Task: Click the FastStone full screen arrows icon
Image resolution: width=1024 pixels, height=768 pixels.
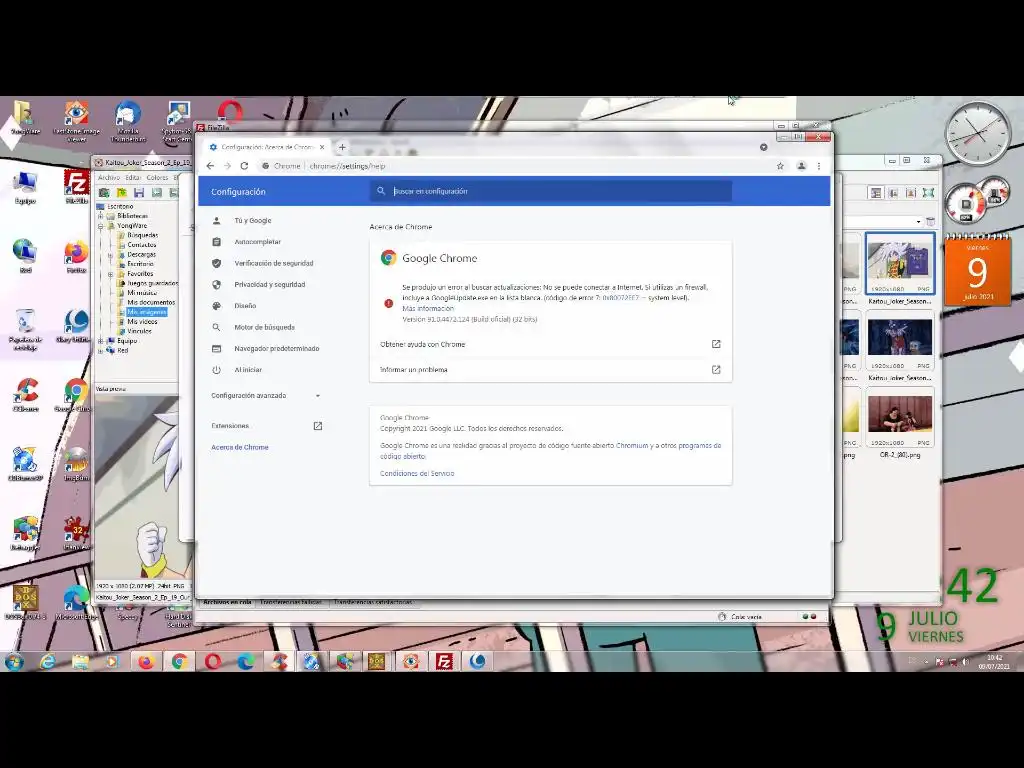Action: coord(928,193)
